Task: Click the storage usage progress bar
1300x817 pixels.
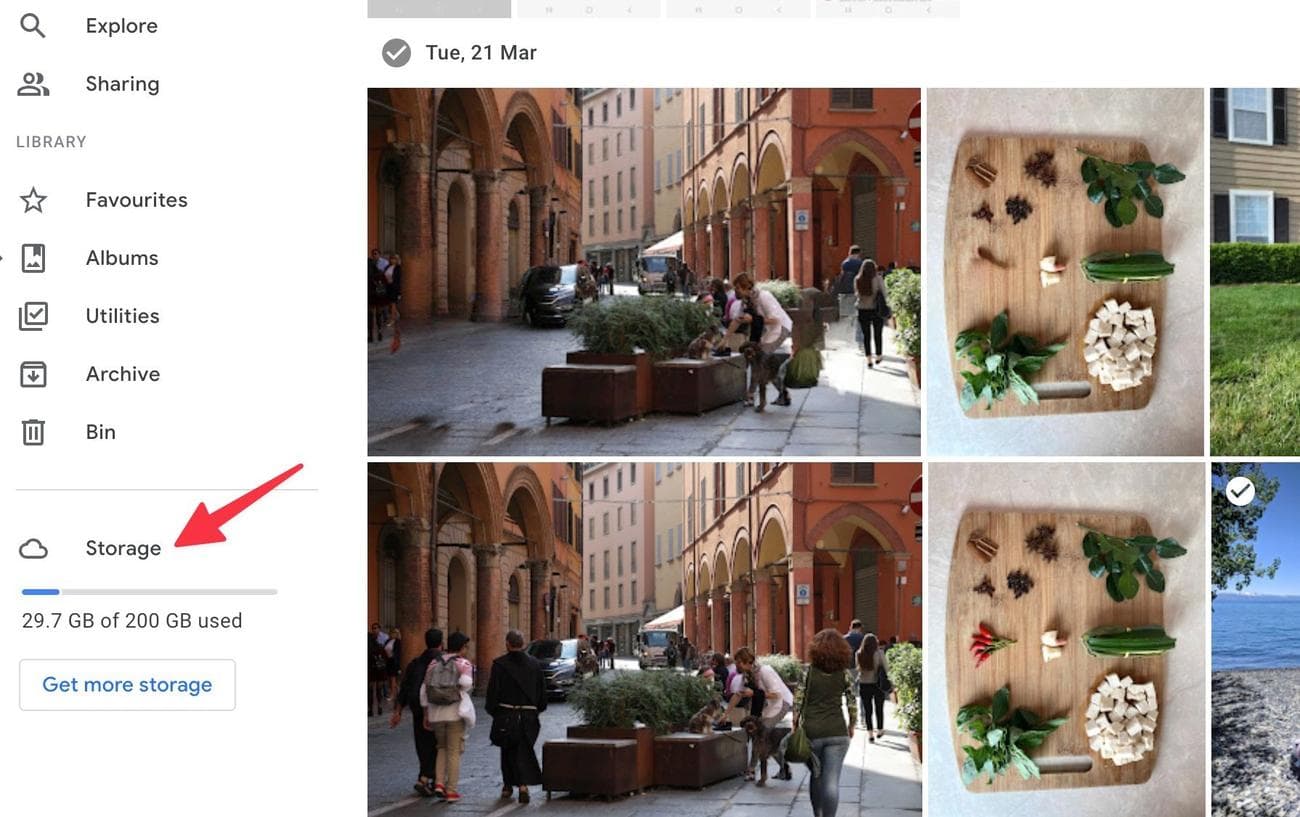Action: click(x=149, y=592)
